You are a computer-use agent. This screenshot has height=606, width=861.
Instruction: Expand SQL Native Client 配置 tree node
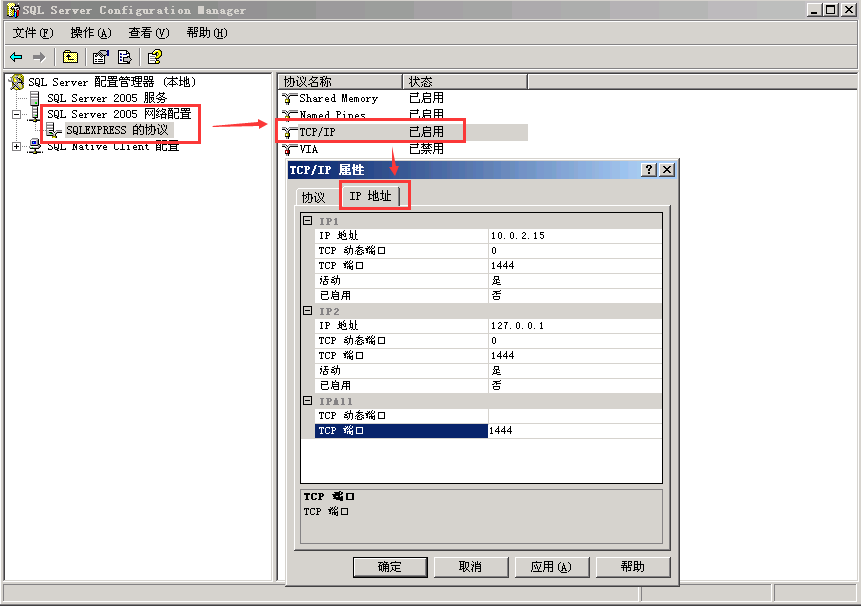click(x=16, y=147)
